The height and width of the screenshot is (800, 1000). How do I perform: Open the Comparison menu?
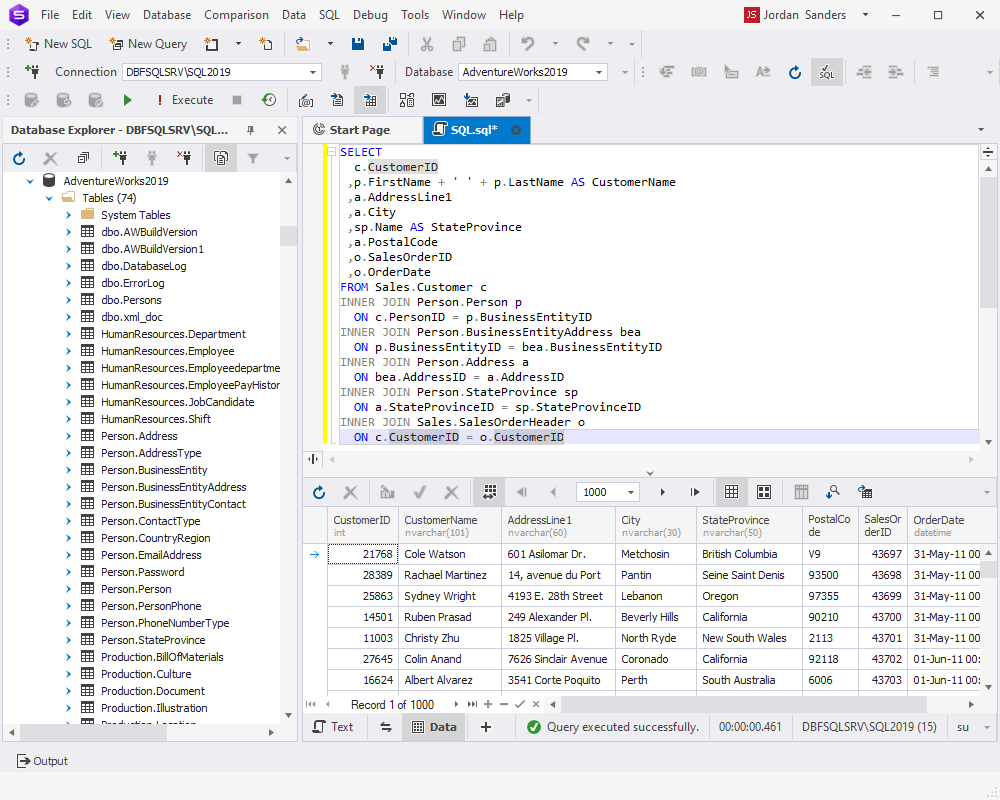236,15
